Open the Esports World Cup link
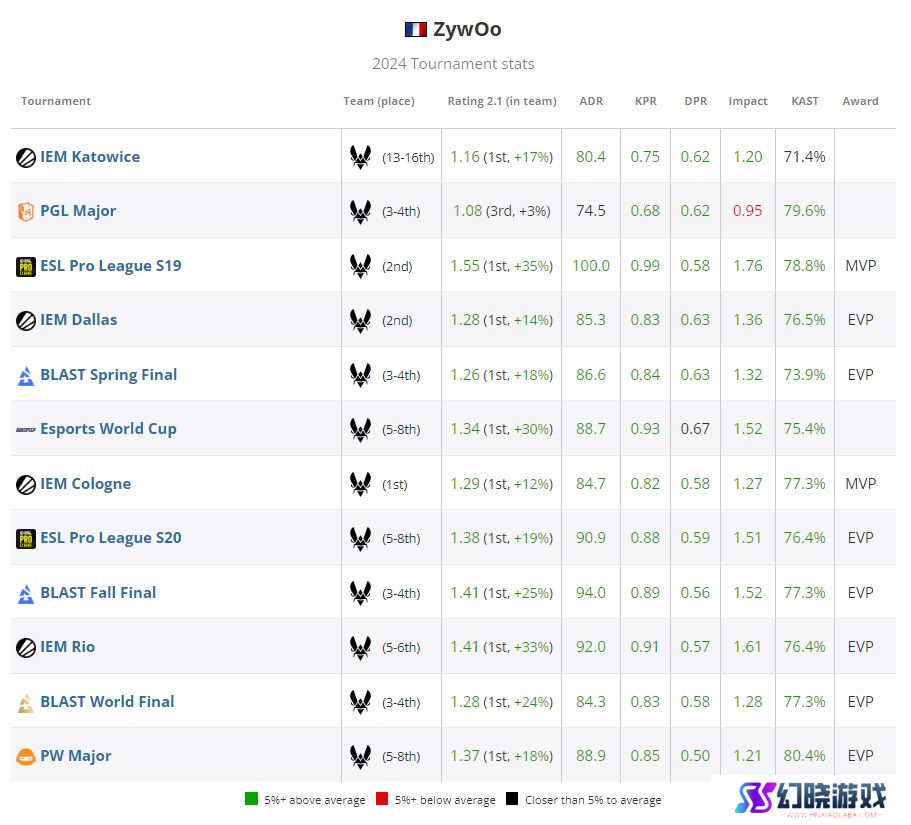Image resolution: width=911 pixels, height=825 pixels. (x=108, y=429)
